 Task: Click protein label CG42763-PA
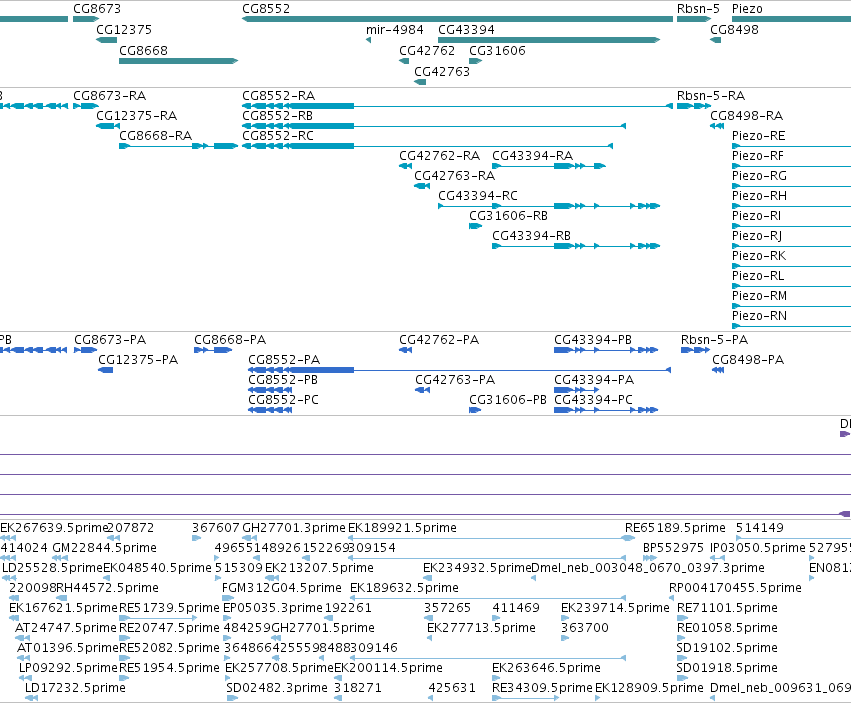[x=455, y=380]
